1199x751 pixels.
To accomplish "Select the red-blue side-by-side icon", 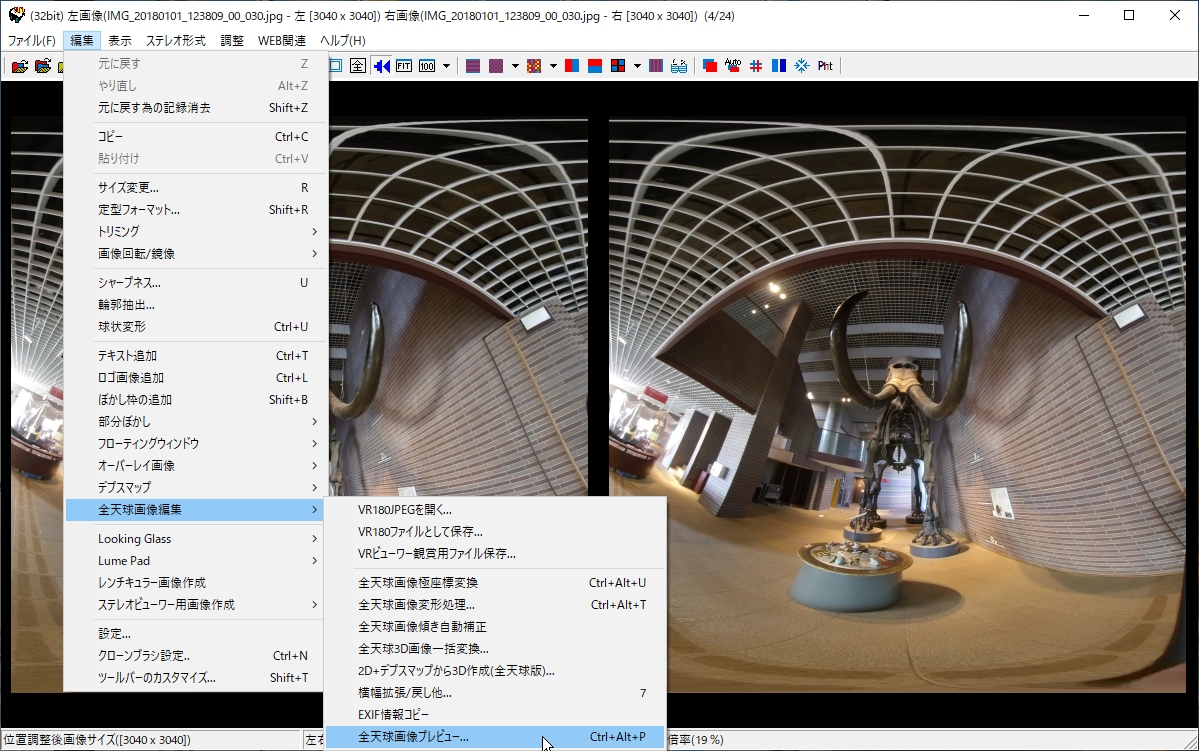I will (x=572, y=66).
